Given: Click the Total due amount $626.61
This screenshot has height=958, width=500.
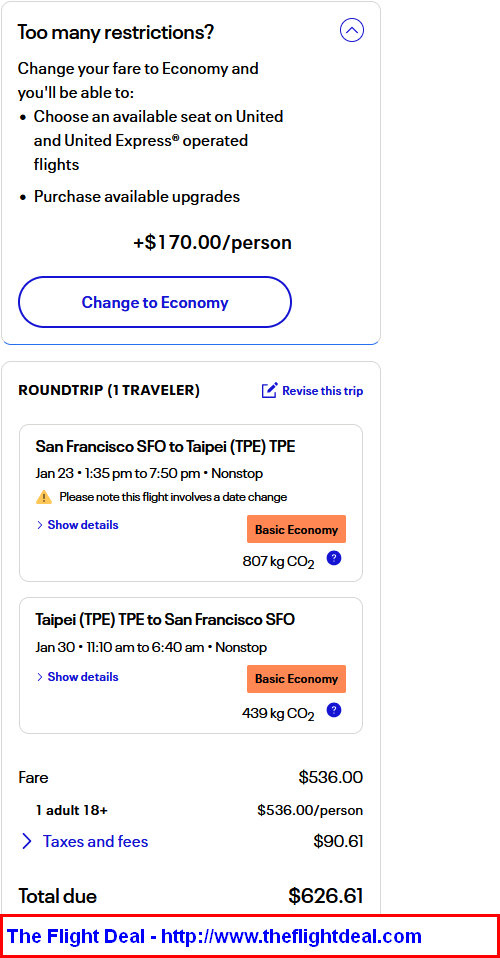Looking at the screenshot, I should [326, 896].
